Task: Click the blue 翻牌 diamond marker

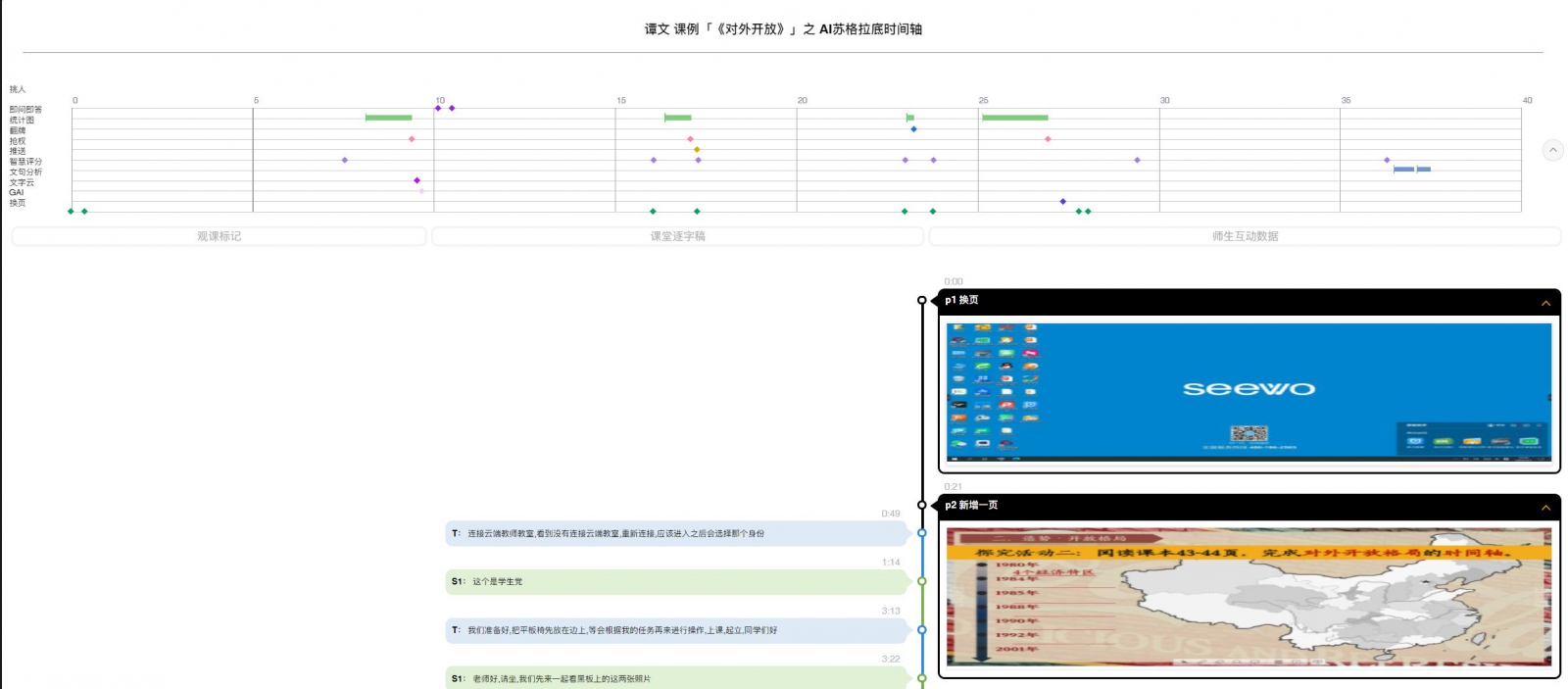Action: [913, 129]
